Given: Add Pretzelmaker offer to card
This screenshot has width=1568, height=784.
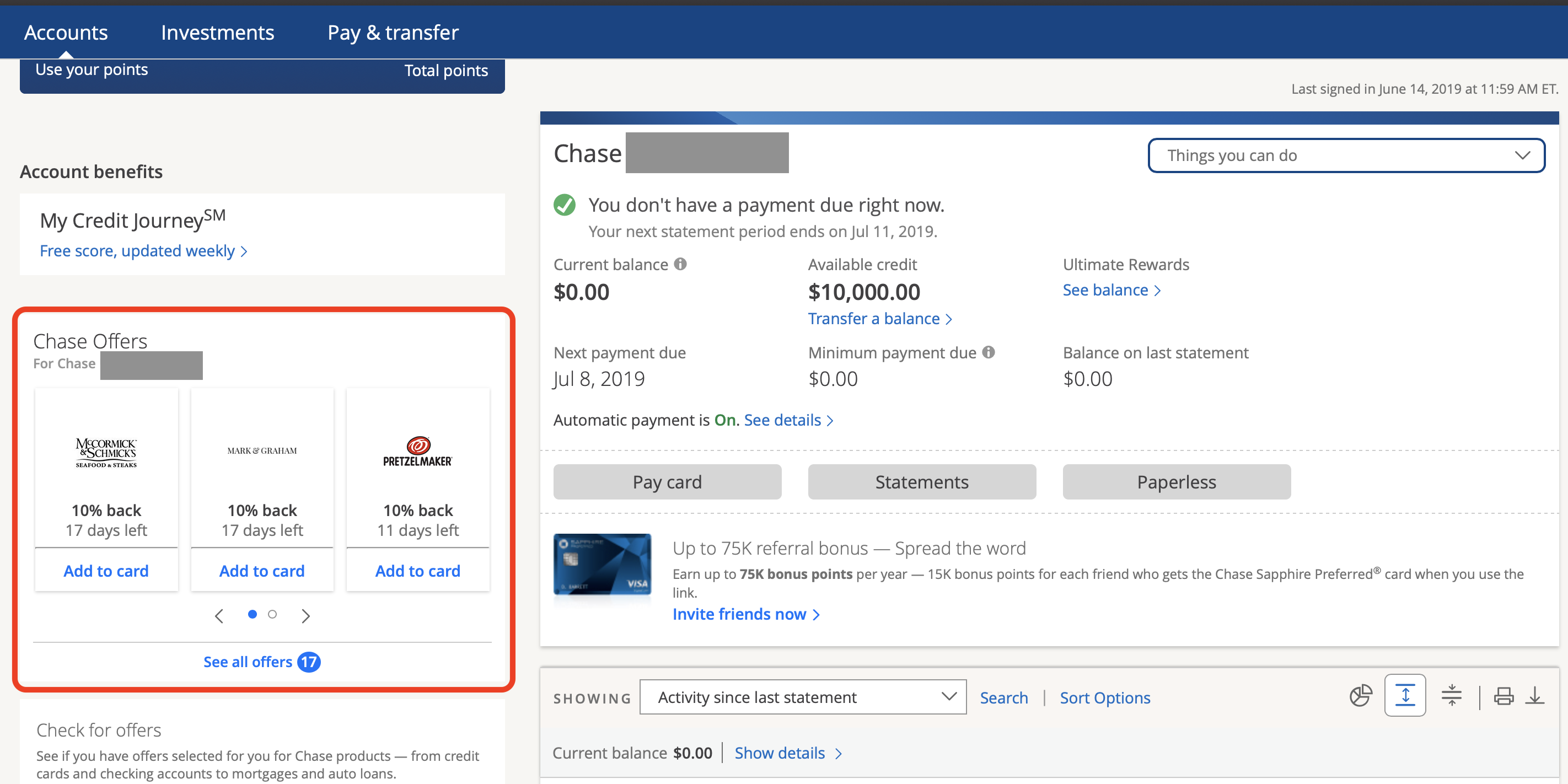Looking at the screenshot, I should pyautogui.click(x=417, y=570).
